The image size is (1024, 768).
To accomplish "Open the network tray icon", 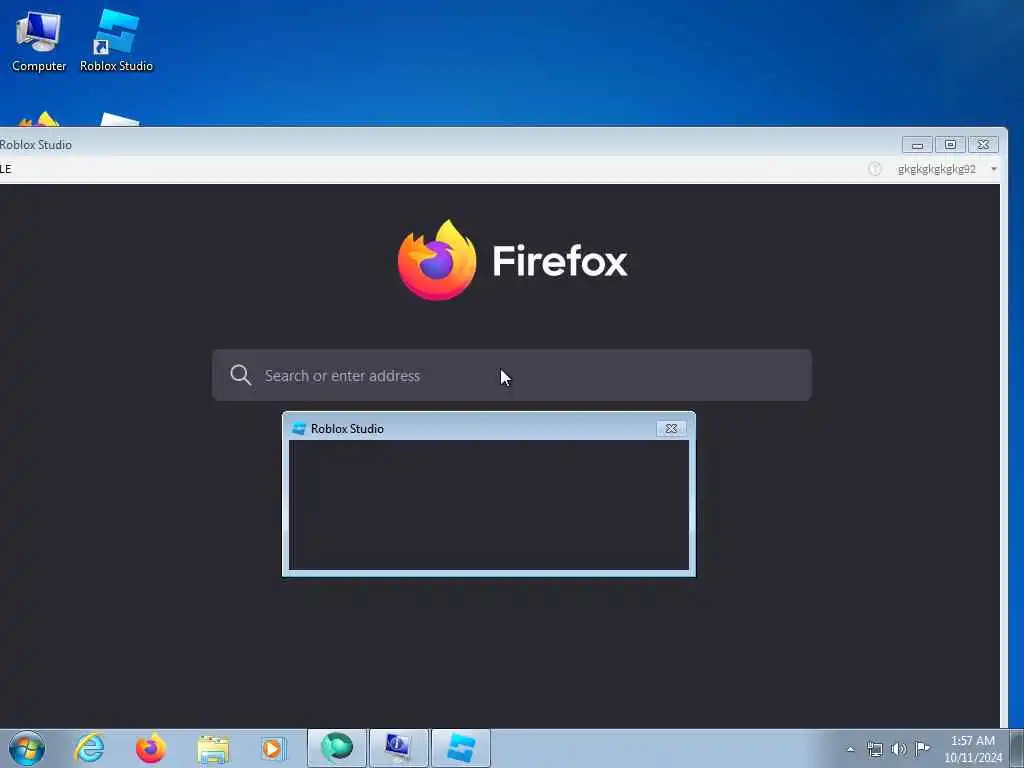I will tap(874, 749).
